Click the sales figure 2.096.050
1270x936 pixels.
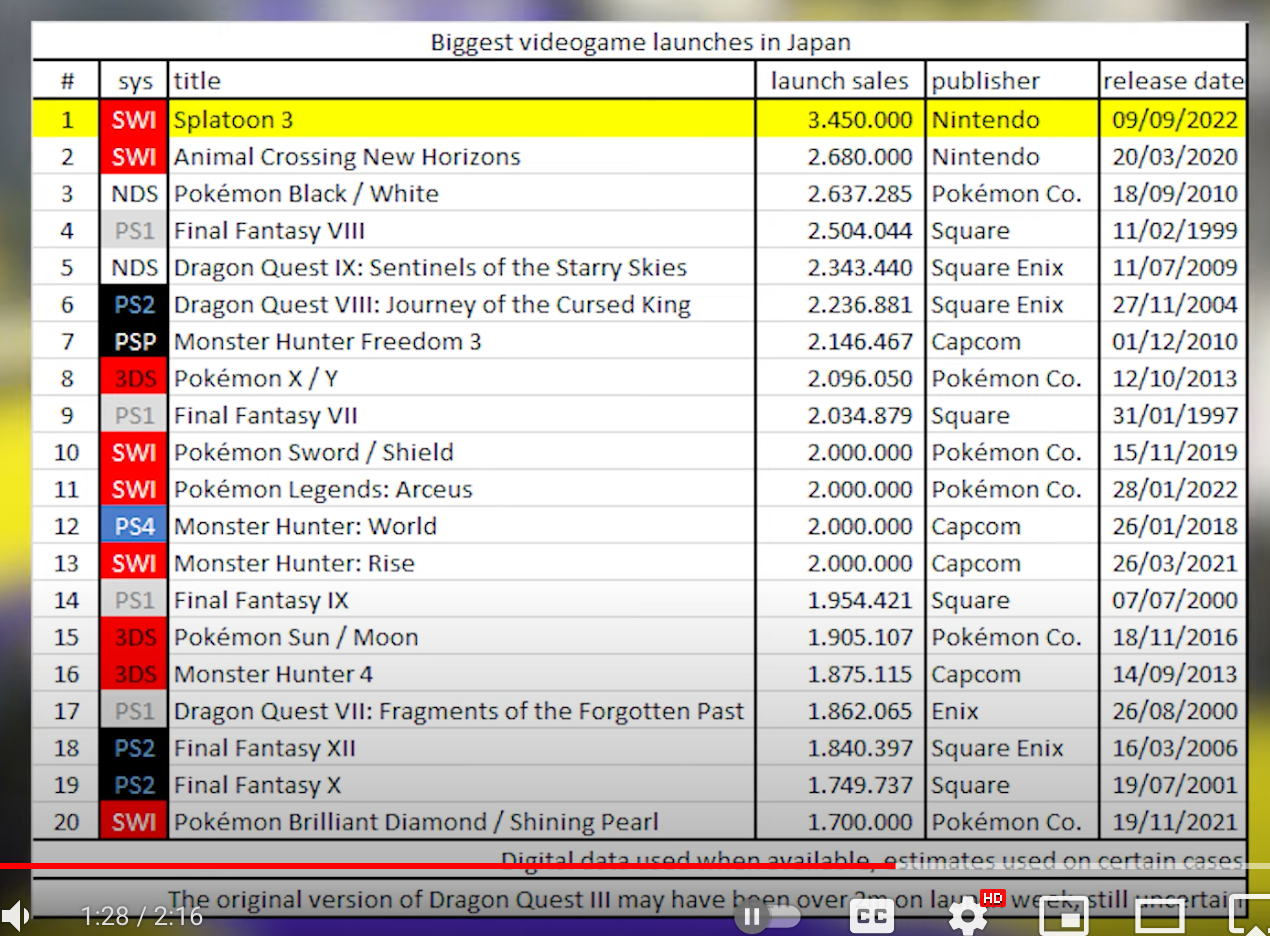click(860, 379)
